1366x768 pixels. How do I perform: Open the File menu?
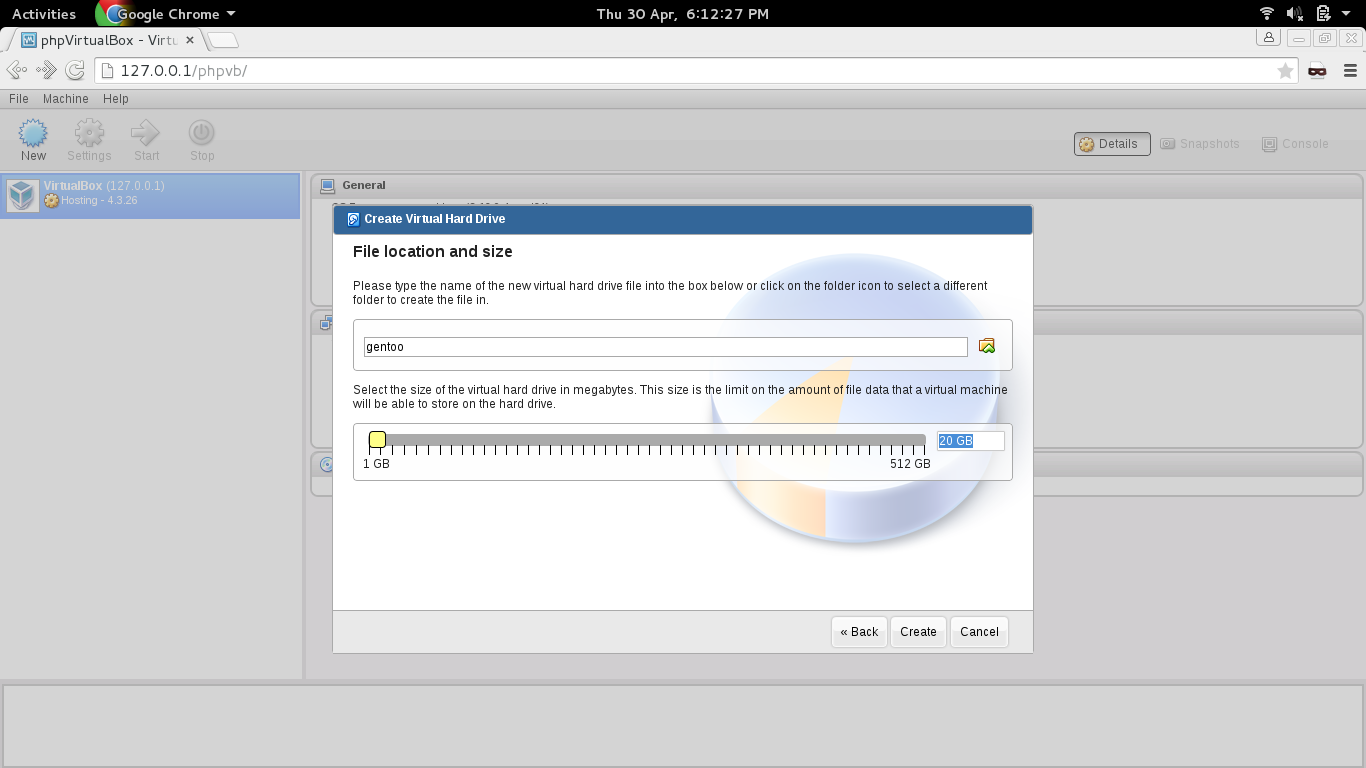coord(19,99)
